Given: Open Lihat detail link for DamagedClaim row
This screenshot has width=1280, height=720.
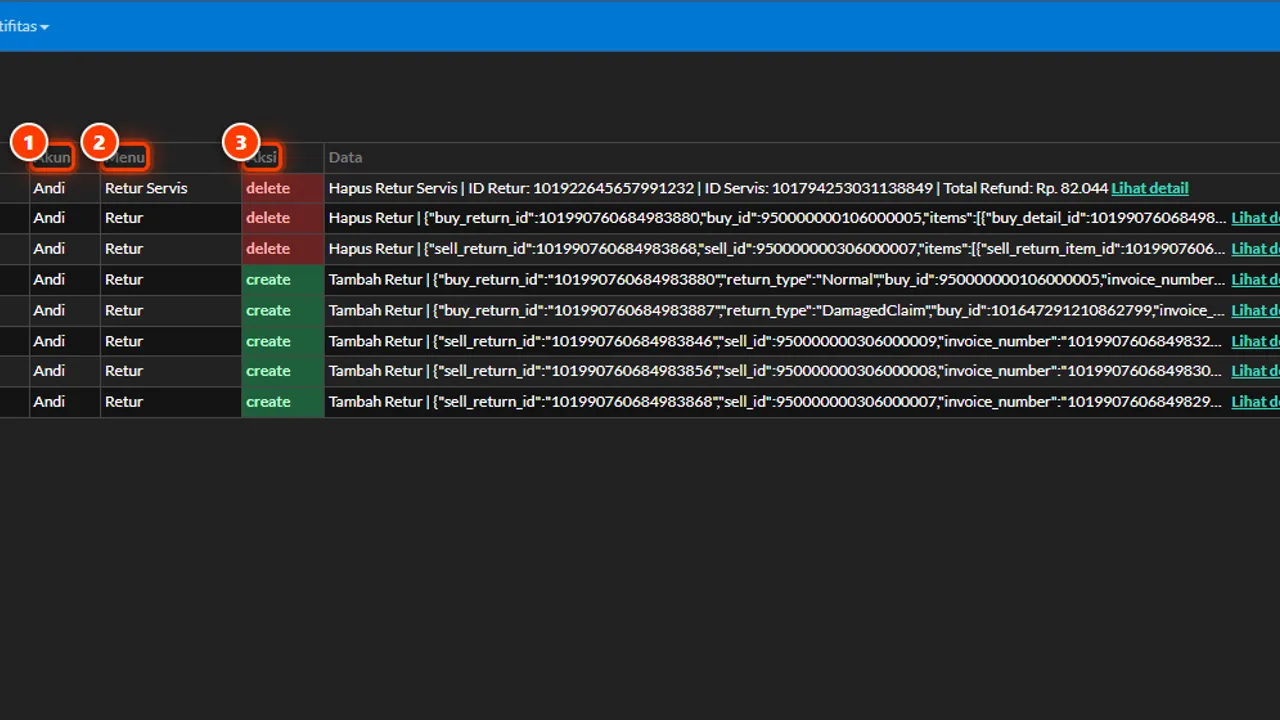Looking at the screenshot, I should click(1255, 311).
